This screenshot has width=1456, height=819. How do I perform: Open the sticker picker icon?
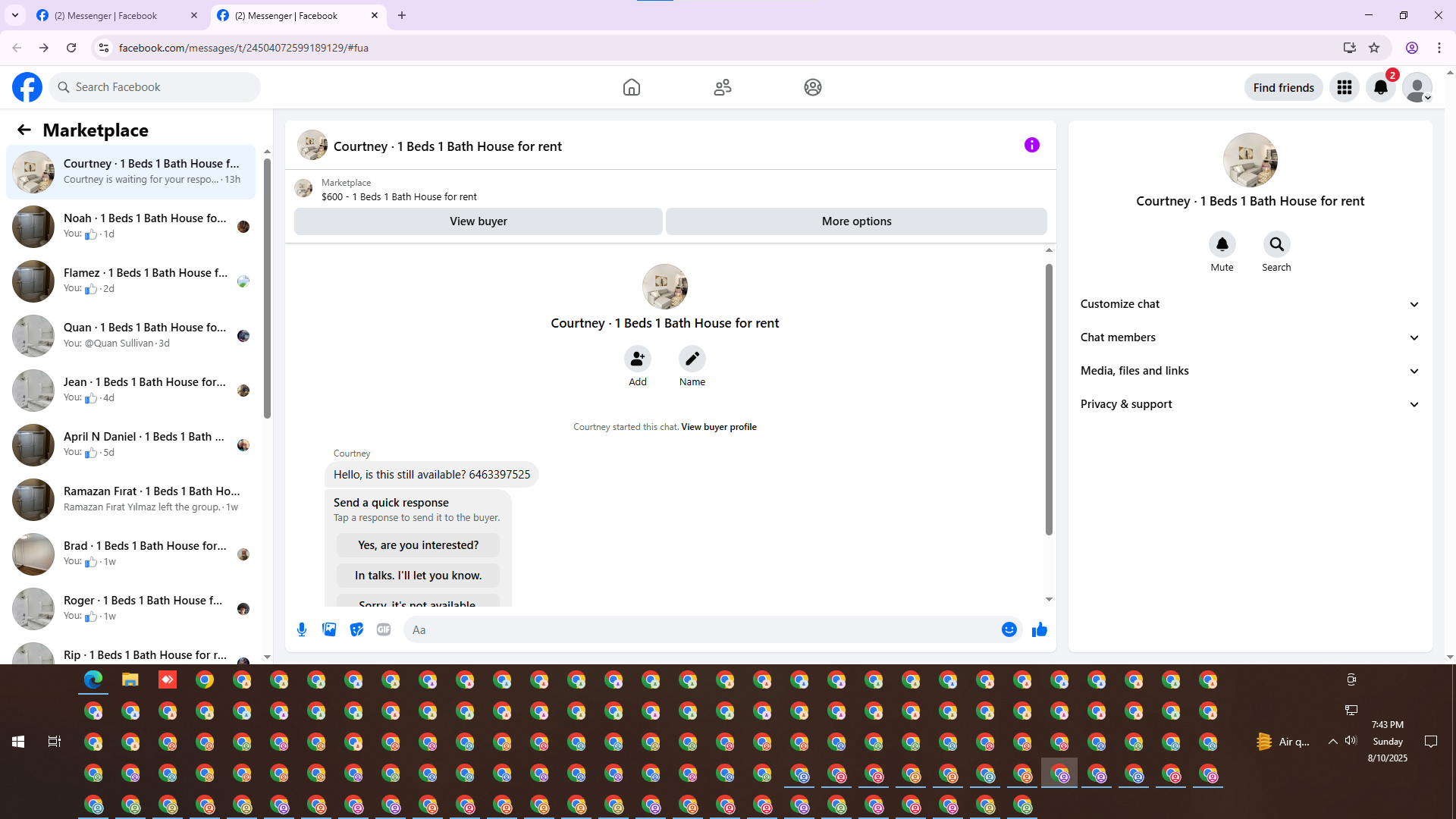pyautogui.click(x=356, y=629)
